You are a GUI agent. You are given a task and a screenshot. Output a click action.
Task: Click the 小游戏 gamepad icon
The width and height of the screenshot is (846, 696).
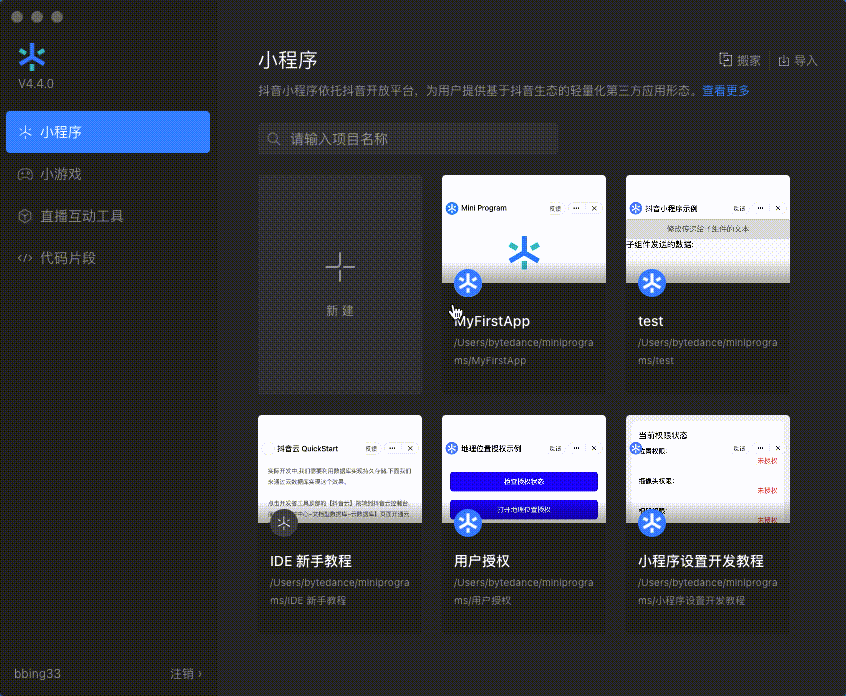[25, 174]
